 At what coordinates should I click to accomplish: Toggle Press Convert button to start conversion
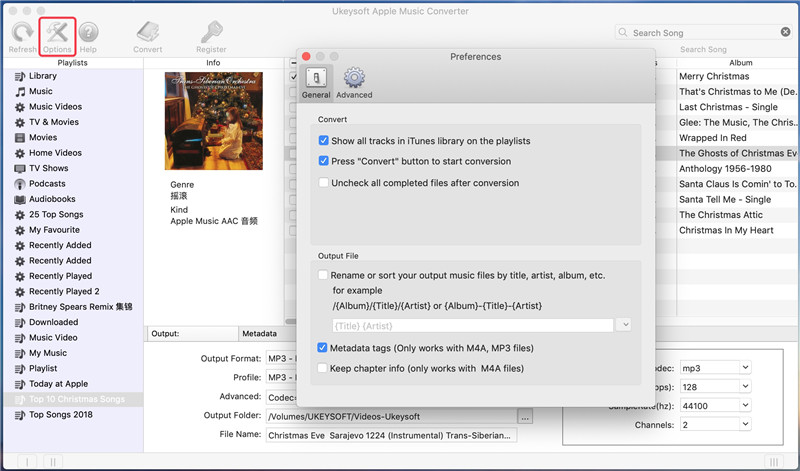pos(323,161)
